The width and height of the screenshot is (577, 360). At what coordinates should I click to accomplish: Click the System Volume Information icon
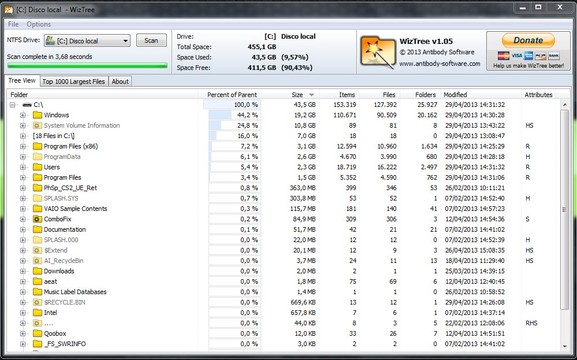(37, 126)
